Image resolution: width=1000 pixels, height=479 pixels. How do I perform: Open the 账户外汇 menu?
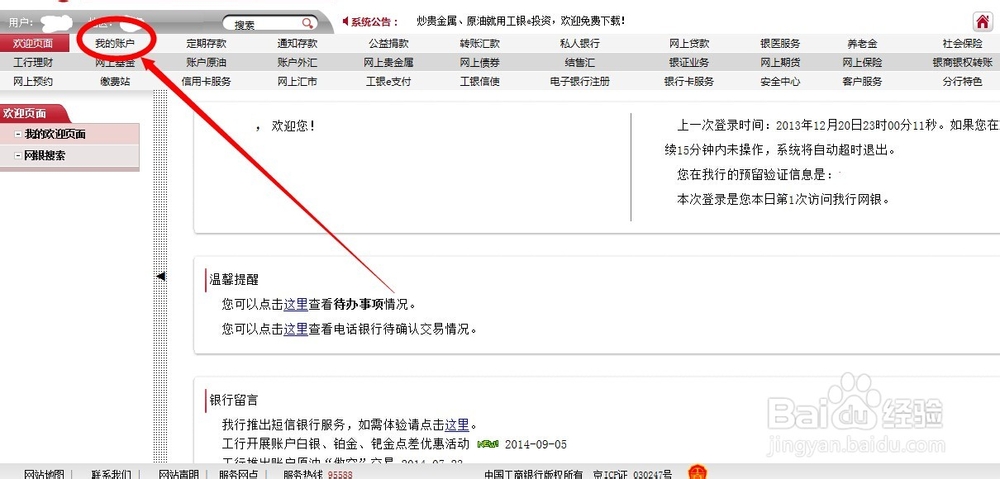[x=297, y=63]
